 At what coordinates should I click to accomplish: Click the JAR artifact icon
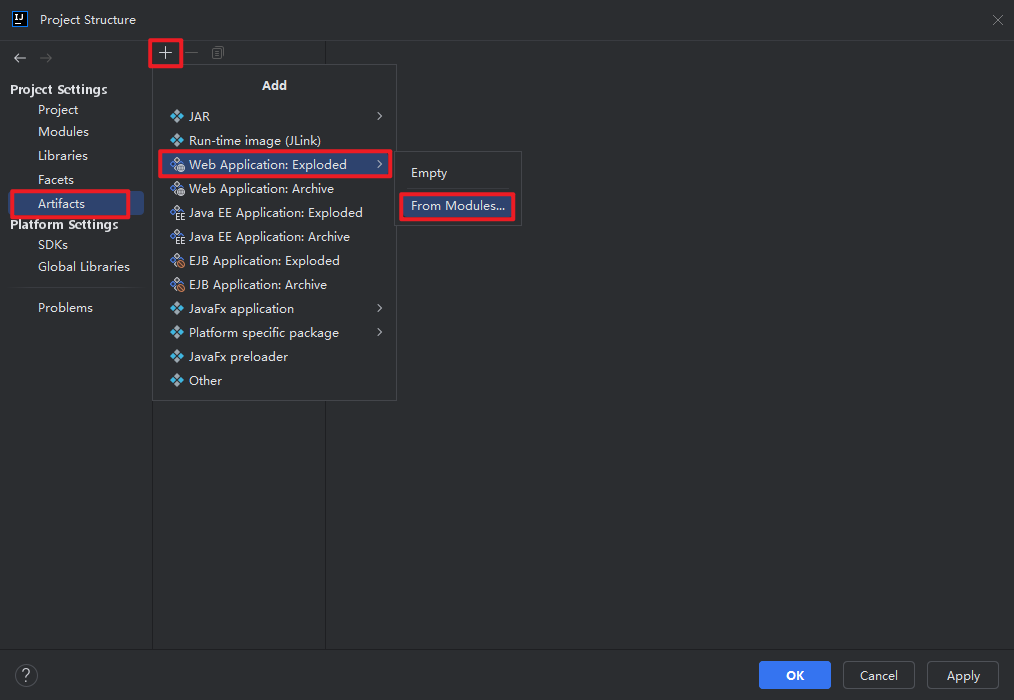point(177,116)
